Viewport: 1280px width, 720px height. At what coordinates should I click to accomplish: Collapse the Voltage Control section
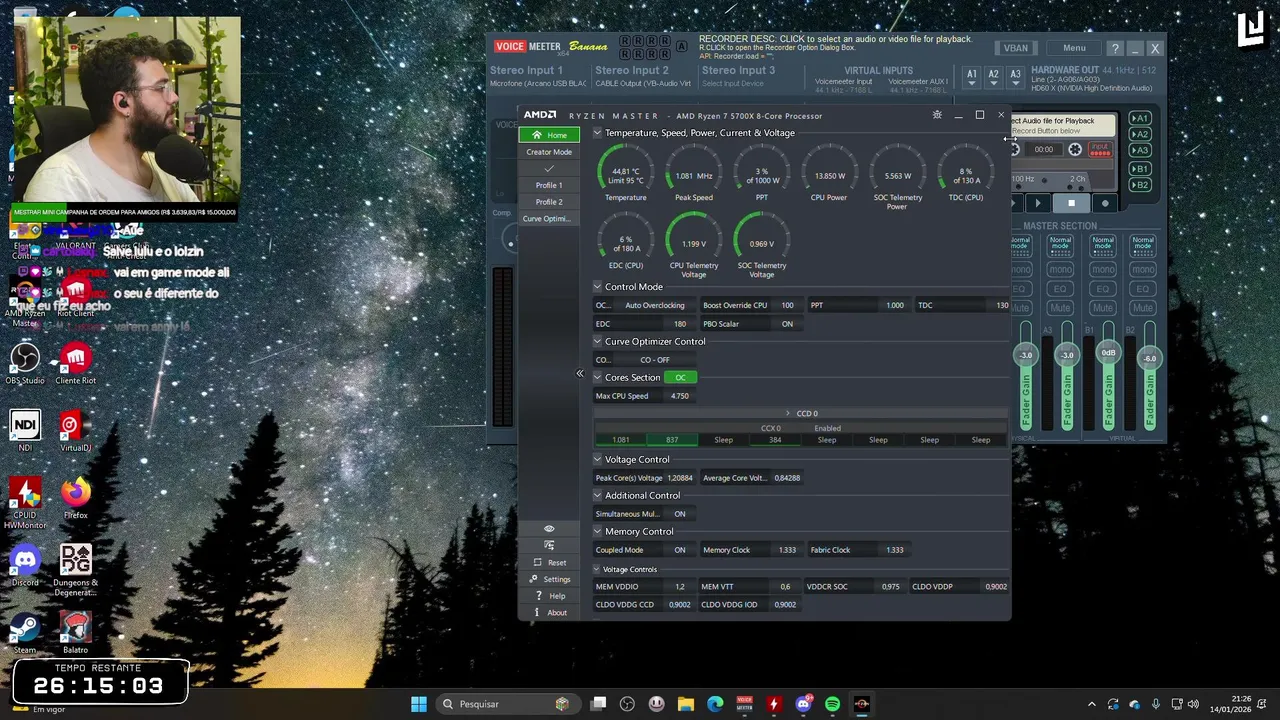coord(597,460)
